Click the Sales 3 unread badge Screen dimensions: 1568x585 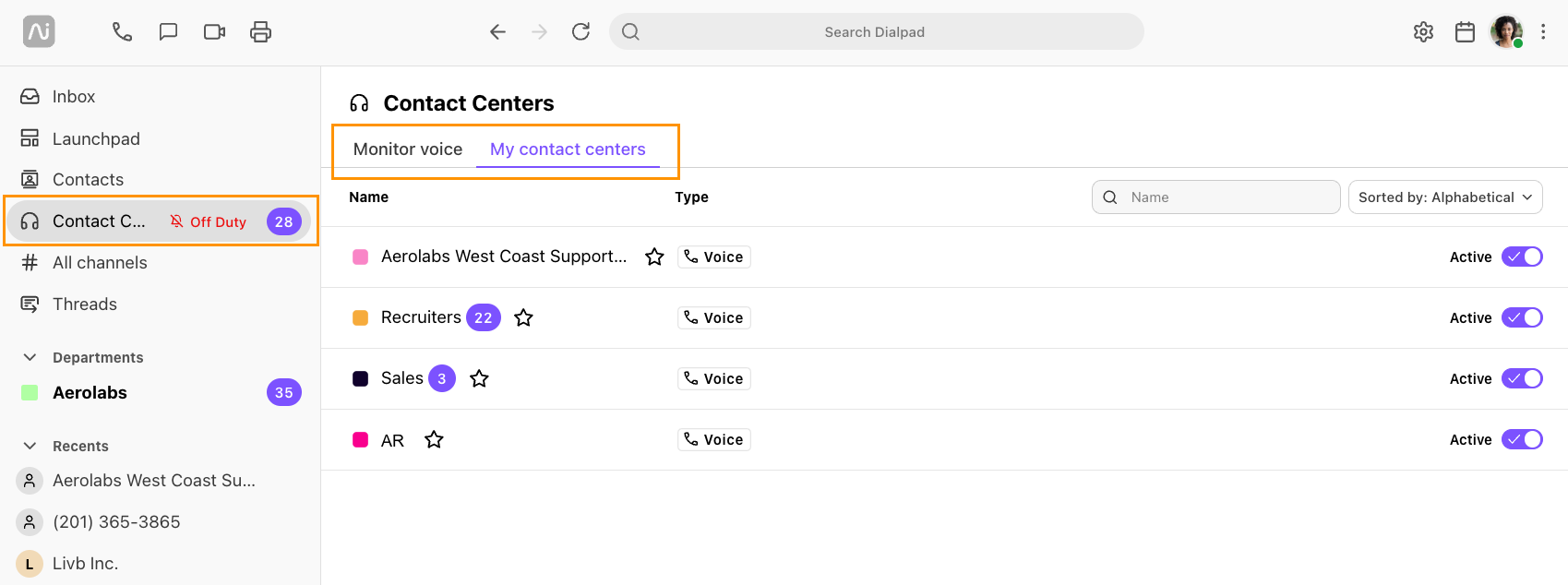pyautogui.click(x=442, y=378)
